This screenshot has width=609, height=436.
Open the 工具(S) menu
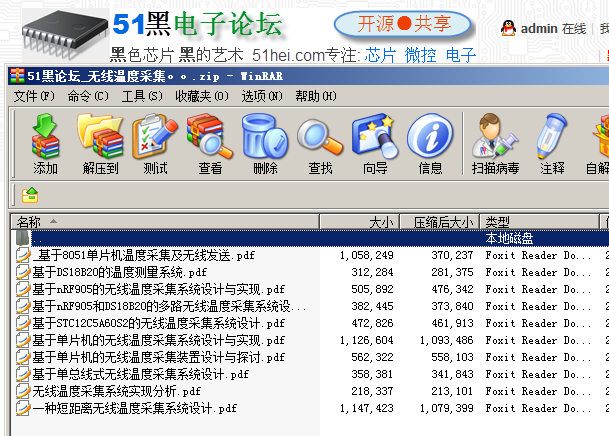coord(142,96)
